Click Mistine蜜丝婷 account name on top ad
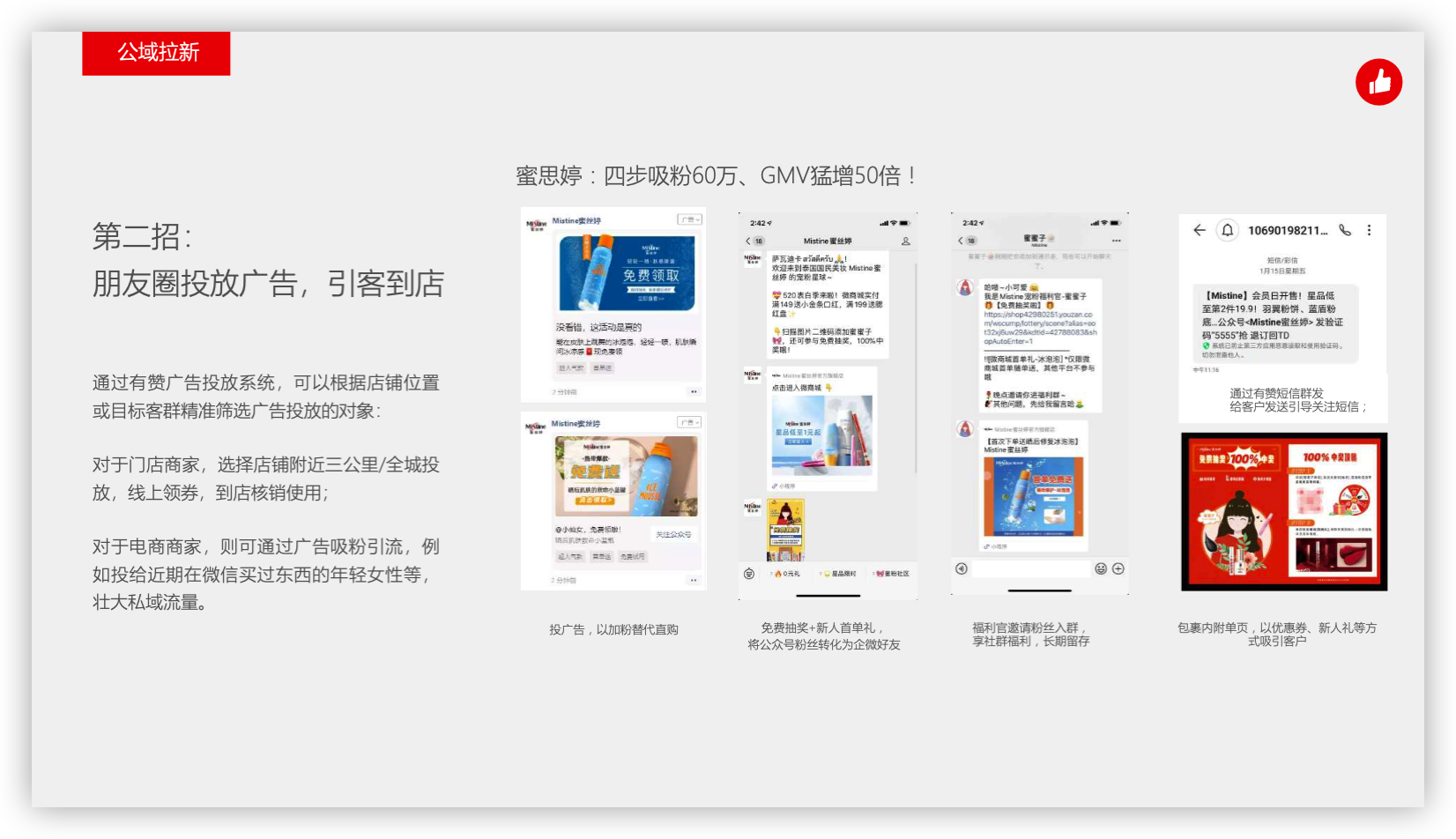Image resolution: width=1456 pixels, height=839 pixels. pos(576,220)
